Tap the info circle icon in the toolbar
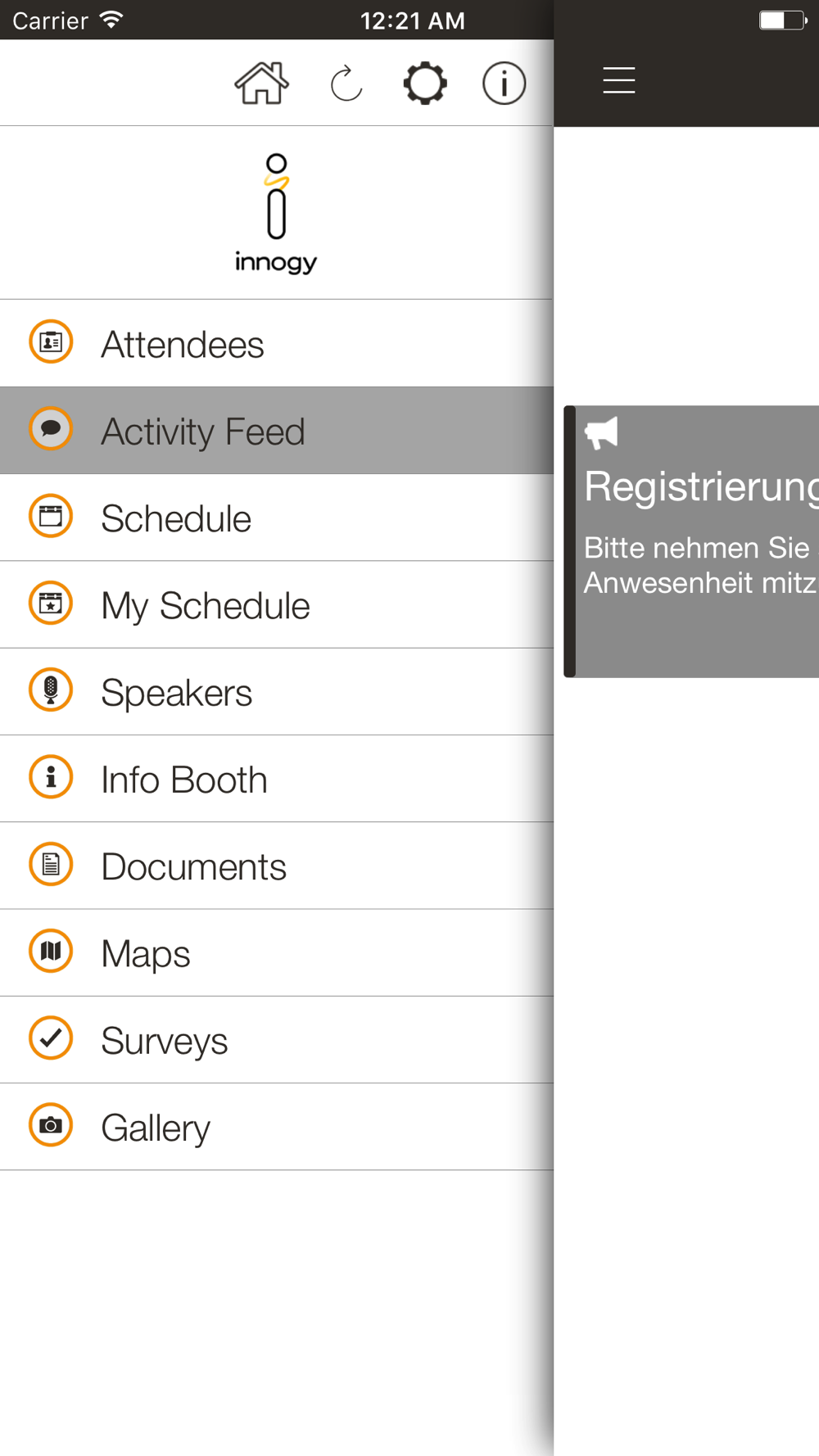Image resolution: width=819 pixels, height=1456 pixels. [x=504, y=83]
